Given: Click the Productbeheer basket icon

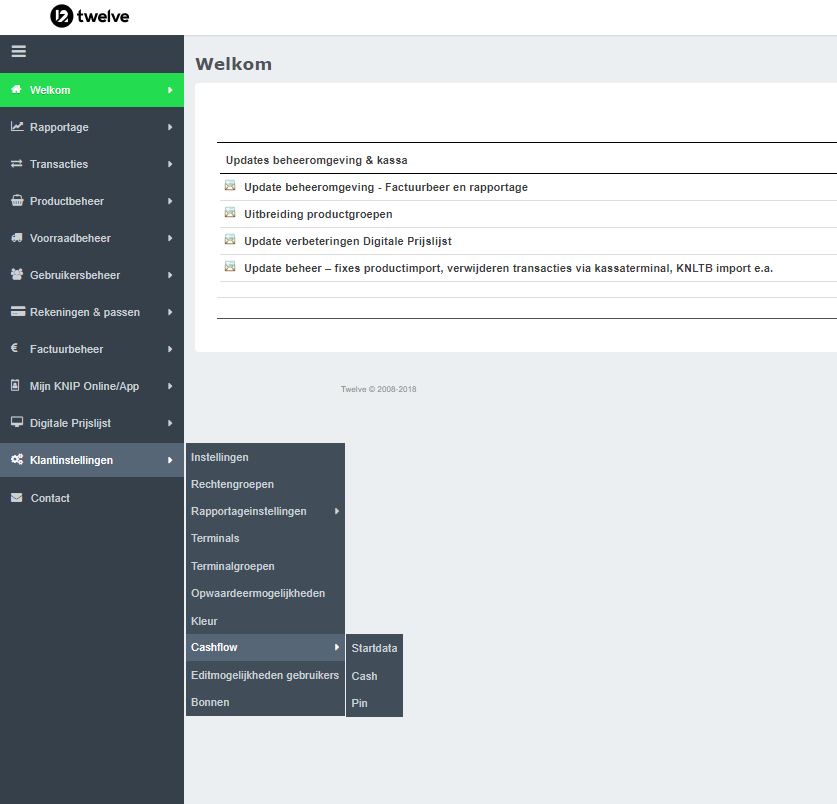Looking at the screenshot, I should pos(17,201).
